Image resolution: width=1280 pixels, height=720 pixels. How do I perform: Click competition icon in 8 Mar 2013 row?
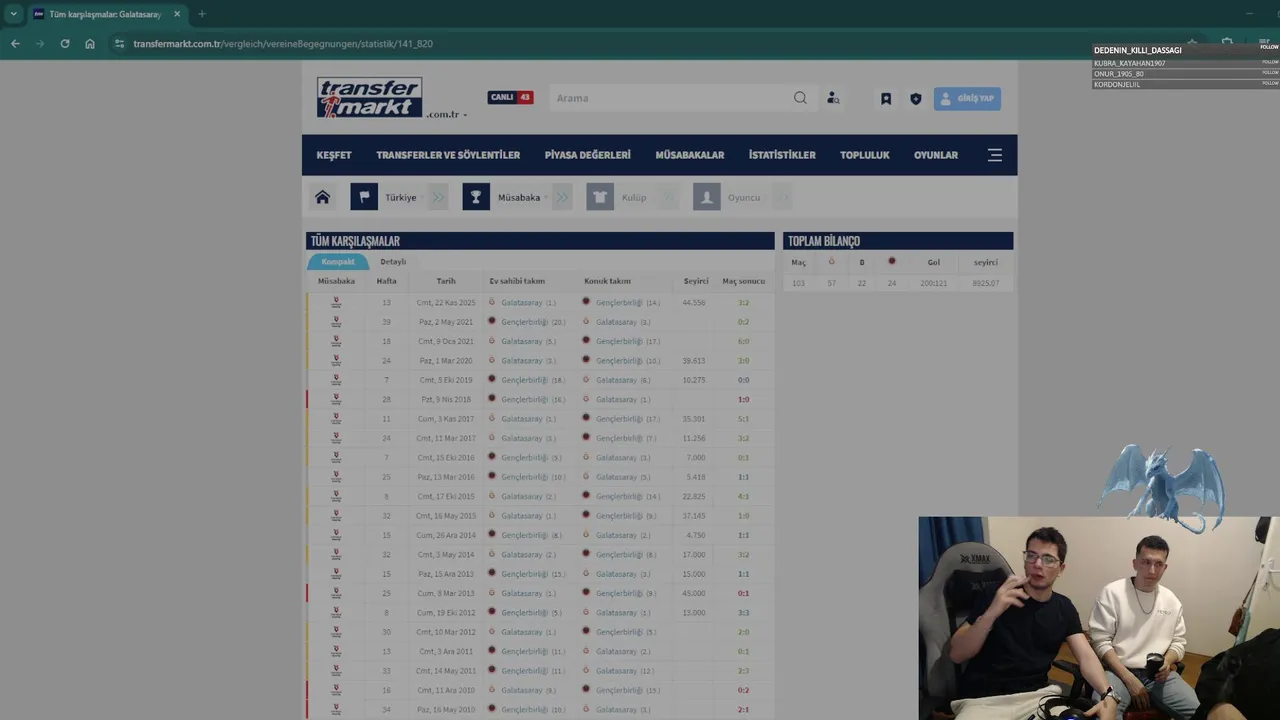point(336,593)
